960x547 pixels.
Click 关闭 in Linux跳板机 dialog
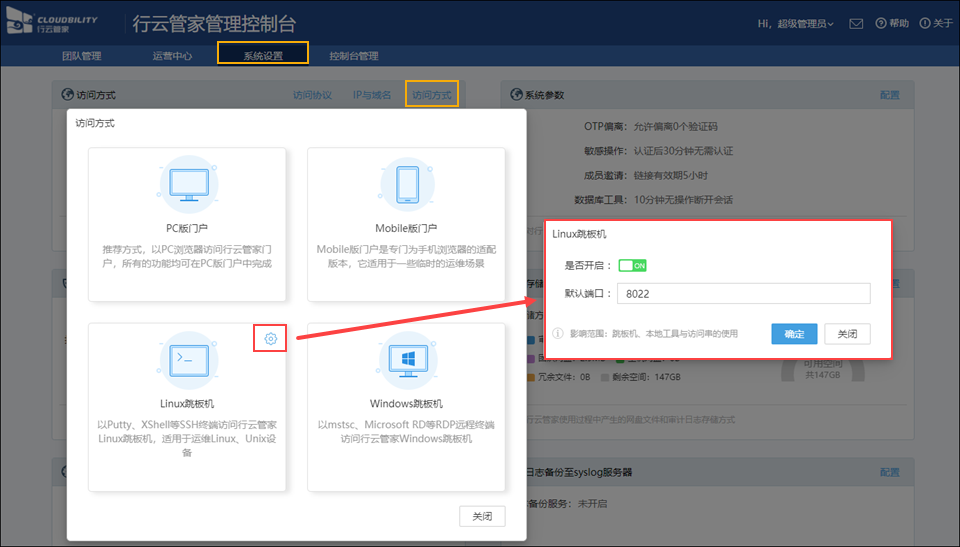(x=847, y=334)
